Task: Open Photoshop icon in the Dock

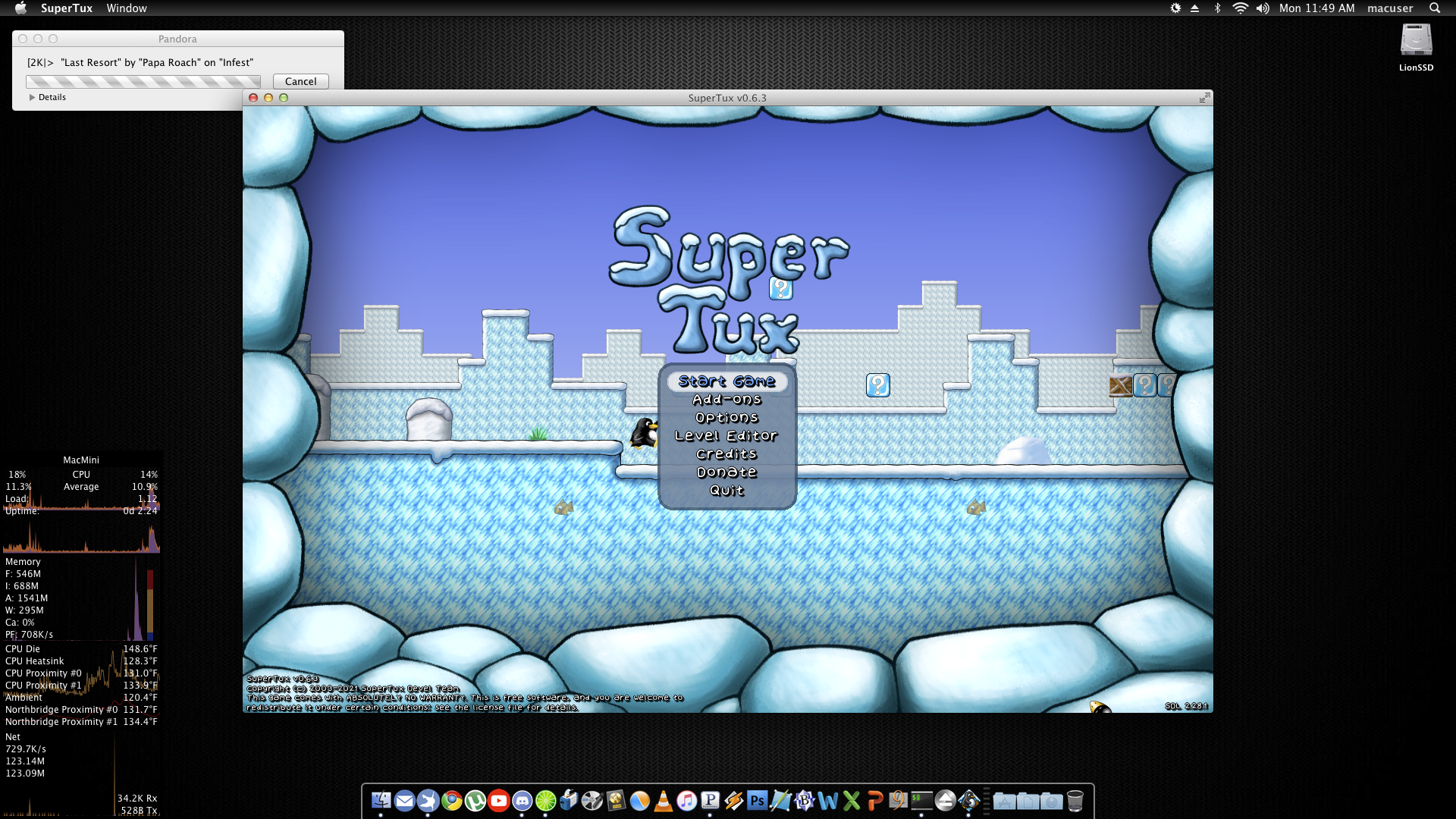Action: point(757,801)
